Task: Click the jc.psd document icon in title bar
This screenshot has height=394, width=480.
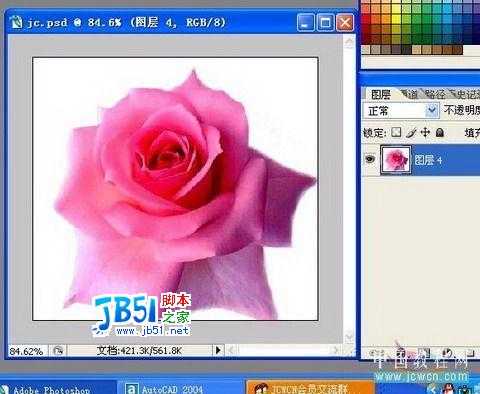Action: tap(16, 23)
